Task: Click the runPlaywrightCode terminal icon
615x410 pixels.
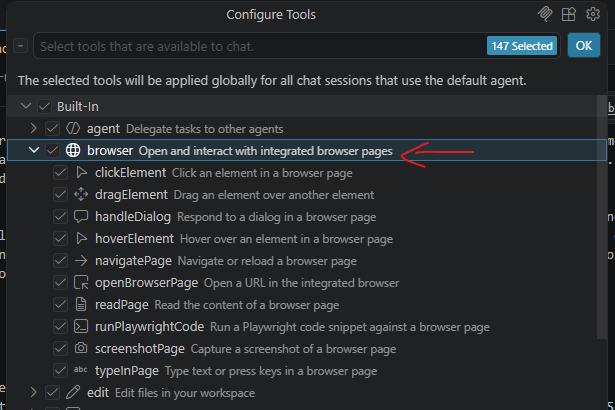Action: click(x=81, y=326)
